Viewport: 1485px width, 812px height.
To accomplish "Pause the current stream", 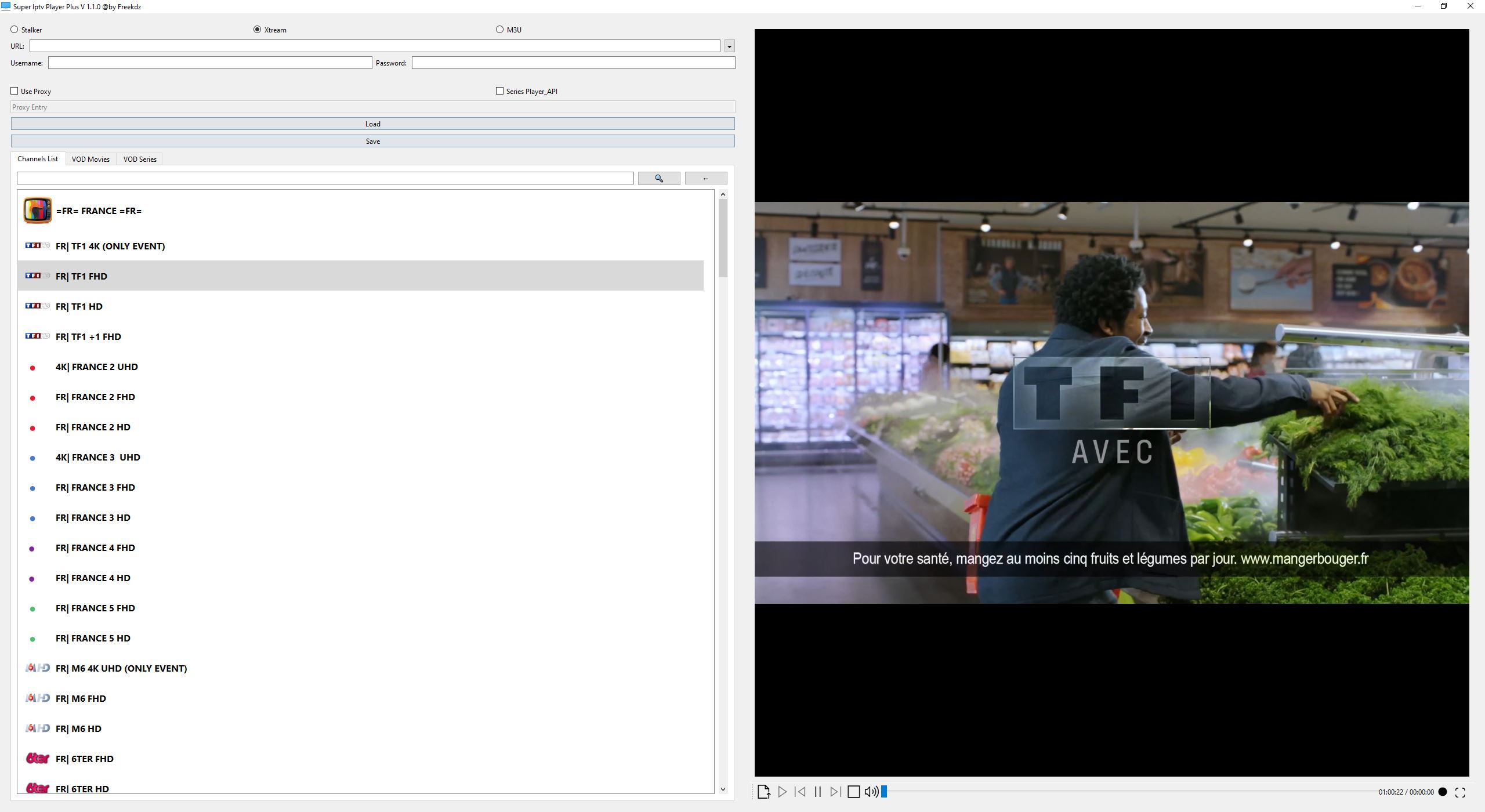I will 818,792.
